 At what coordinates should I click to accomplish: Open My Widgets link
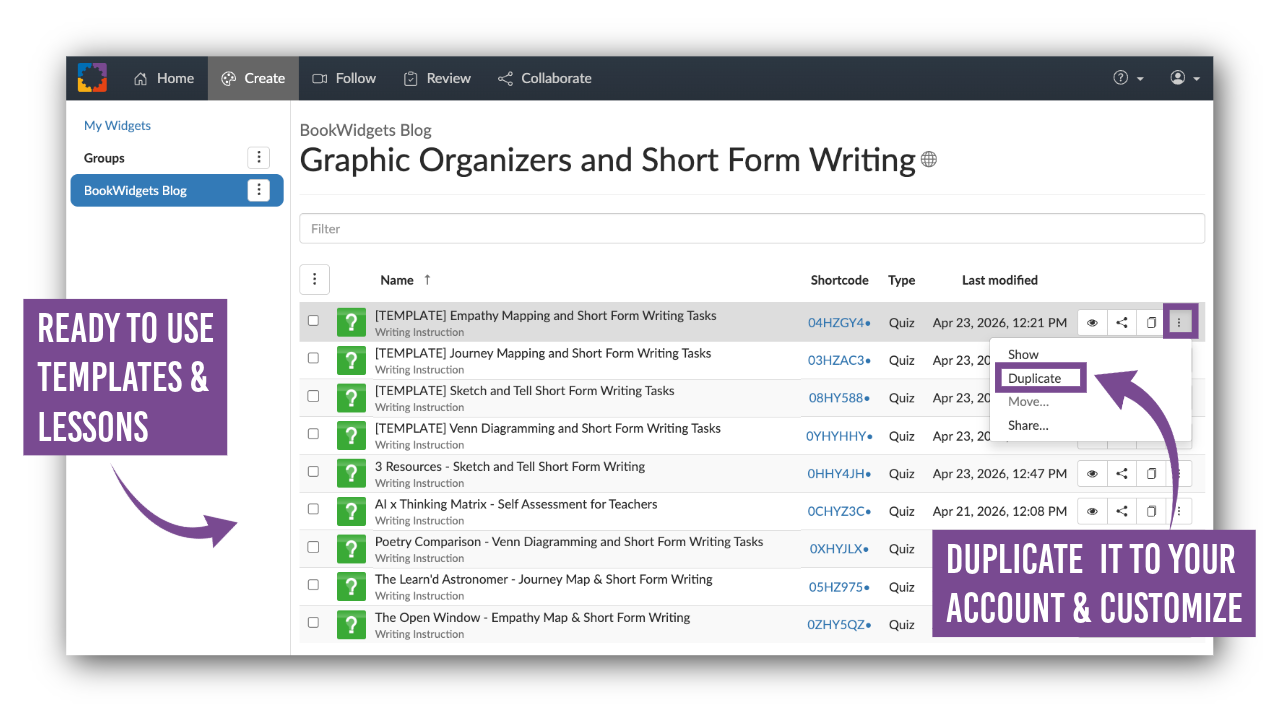[117, 125]
